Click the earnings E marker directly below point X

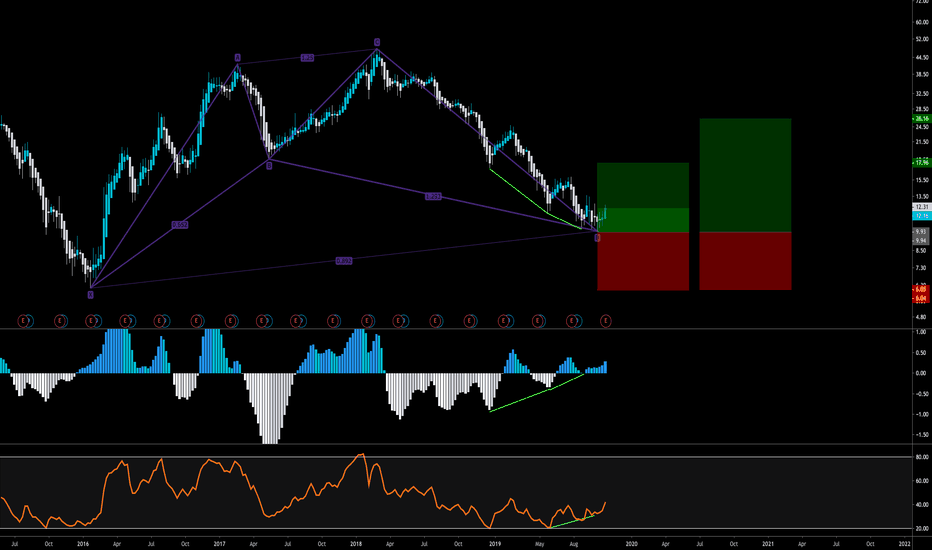pos(91,321)
